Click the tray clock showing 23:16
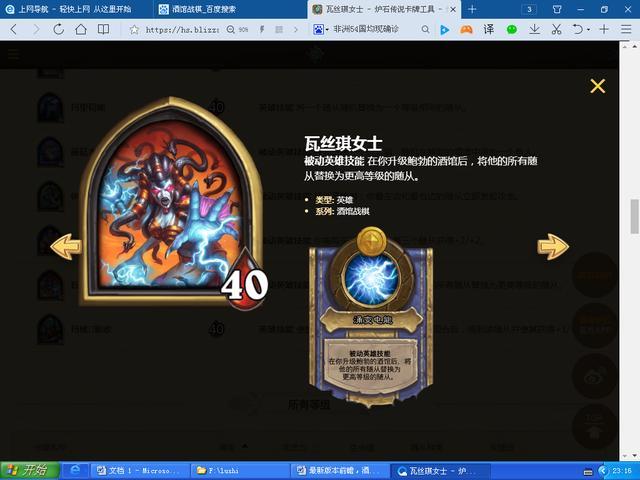Screen dimensions: 640x480 click(x=622, y=471)
